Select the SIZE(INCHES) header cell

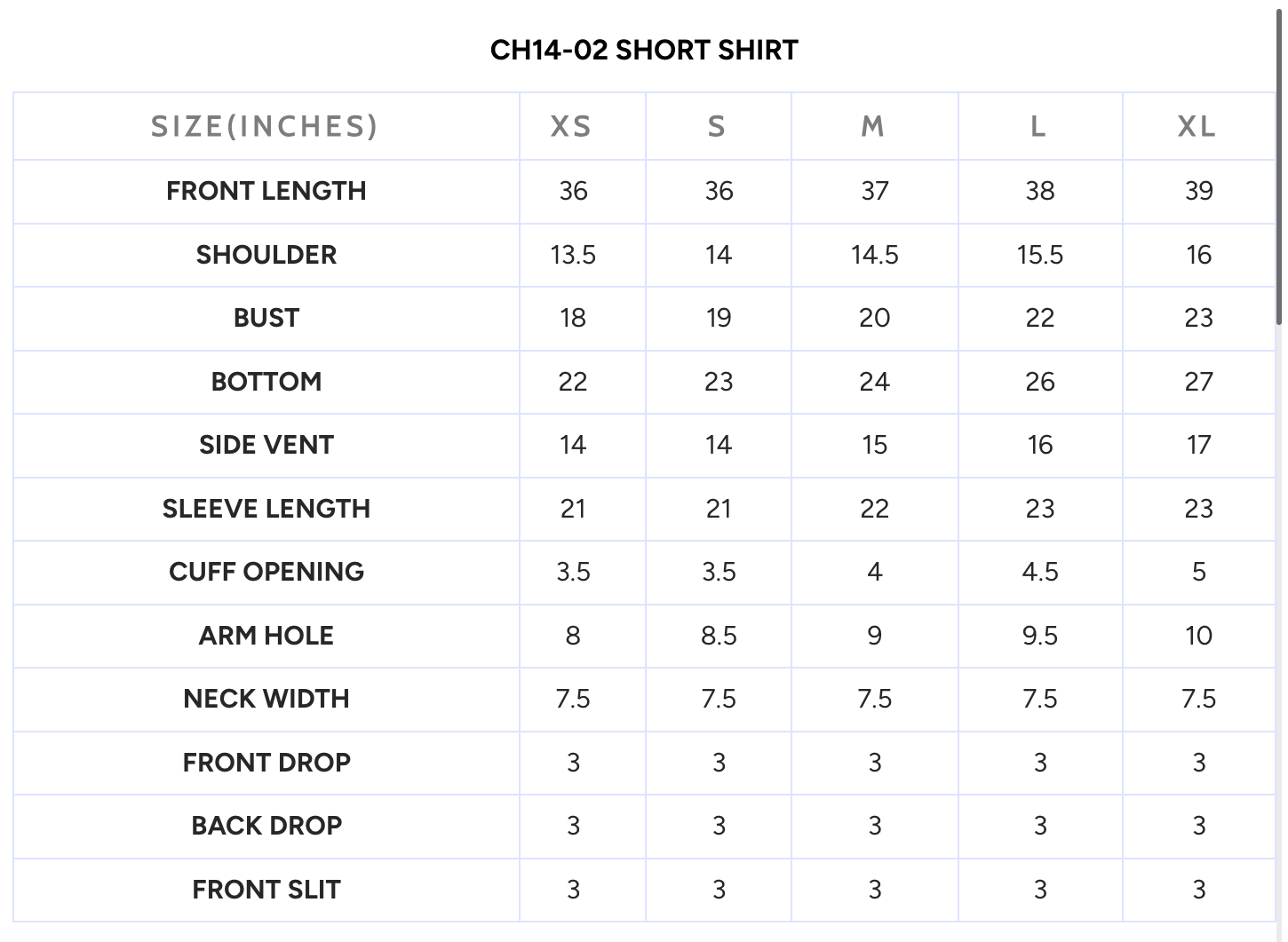point(265,127)
